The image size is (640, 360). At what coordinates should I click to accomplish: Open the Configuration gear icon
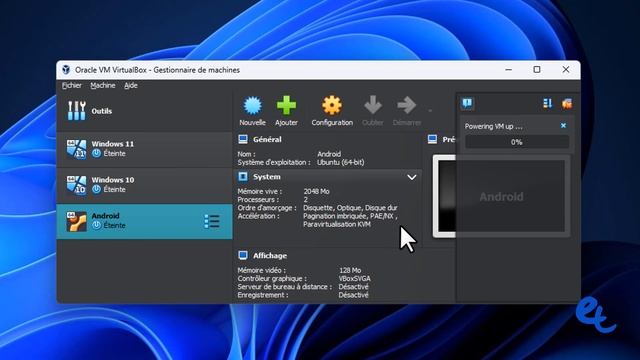pos(332,105)
